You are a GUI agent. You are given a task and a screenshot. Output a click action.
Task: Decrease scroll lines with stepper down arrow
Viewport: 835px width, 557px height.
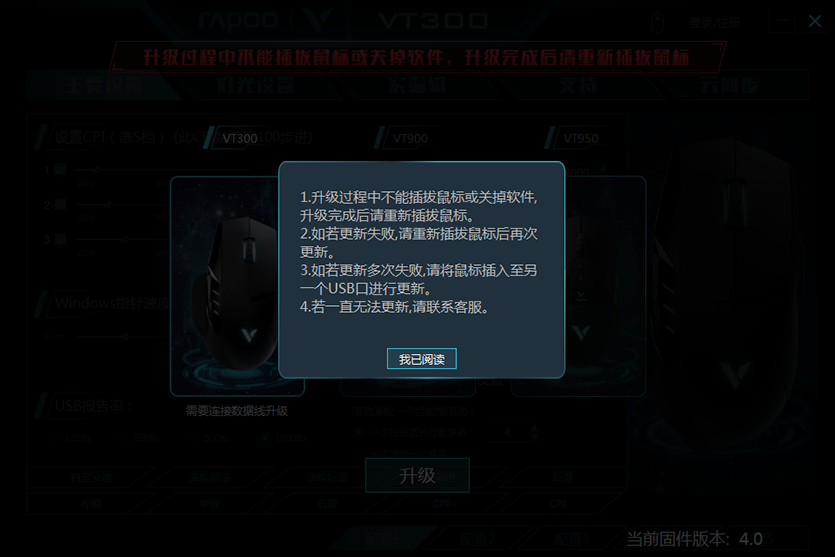point(534,437)
